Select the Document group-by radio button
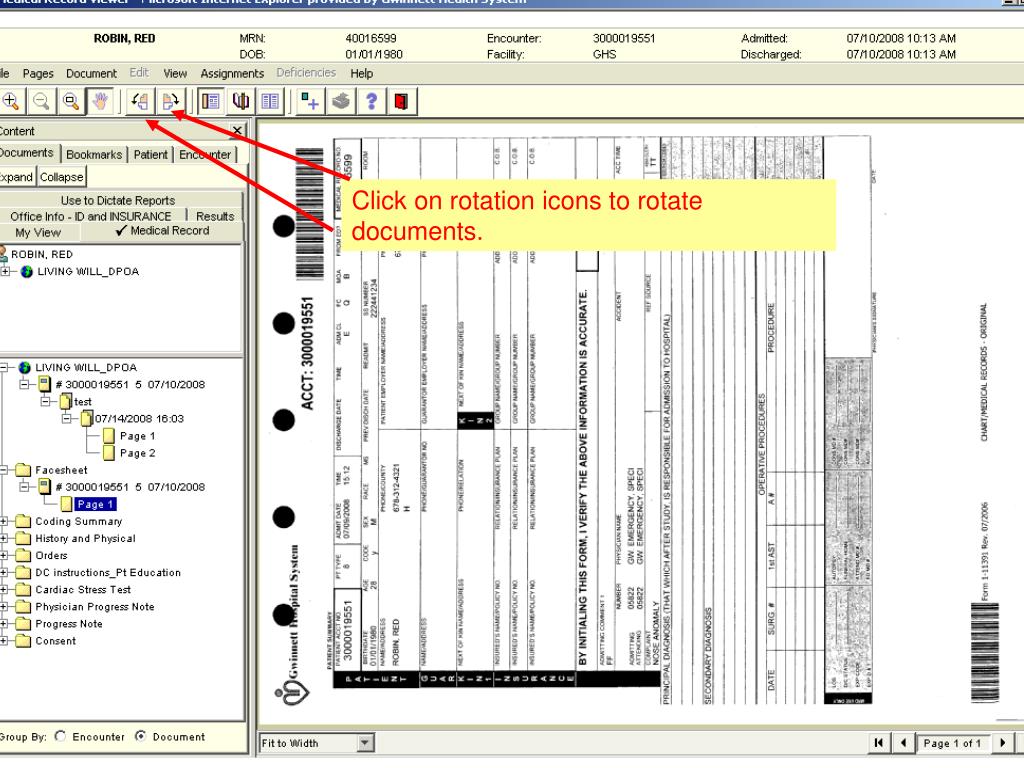Screen dimensions: 1024x768 pos(140,737)
